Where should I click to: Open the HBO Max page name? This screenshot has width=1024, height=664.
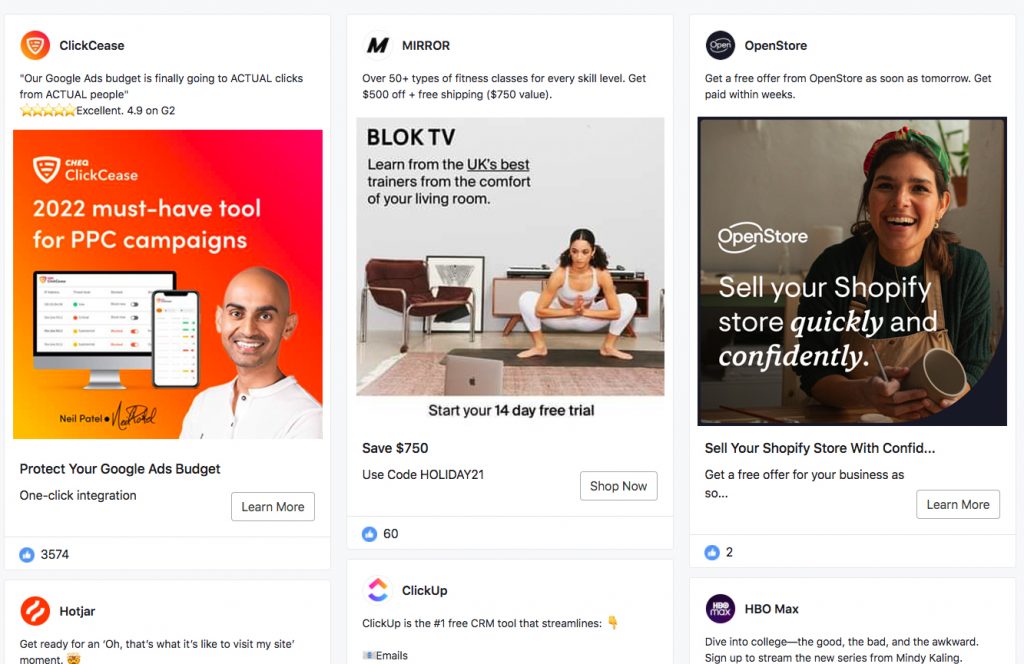point(772,609)
